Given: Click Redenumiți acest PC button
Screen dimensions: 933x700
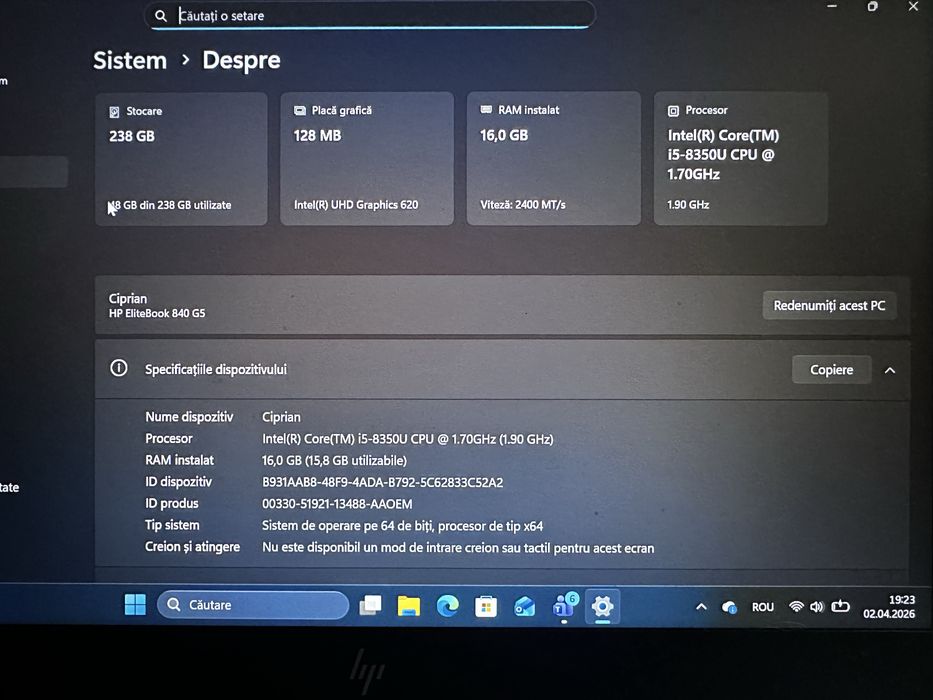Looking at the screenshot, I should (829, 305).
